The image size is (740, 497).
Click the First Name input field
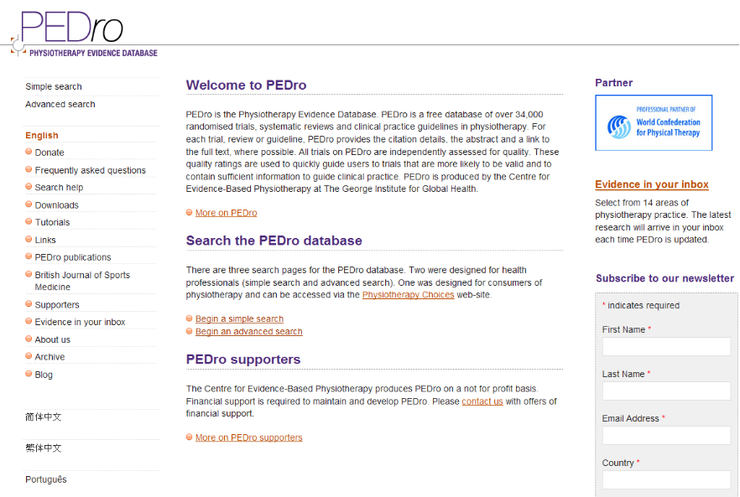pos(665,347)
